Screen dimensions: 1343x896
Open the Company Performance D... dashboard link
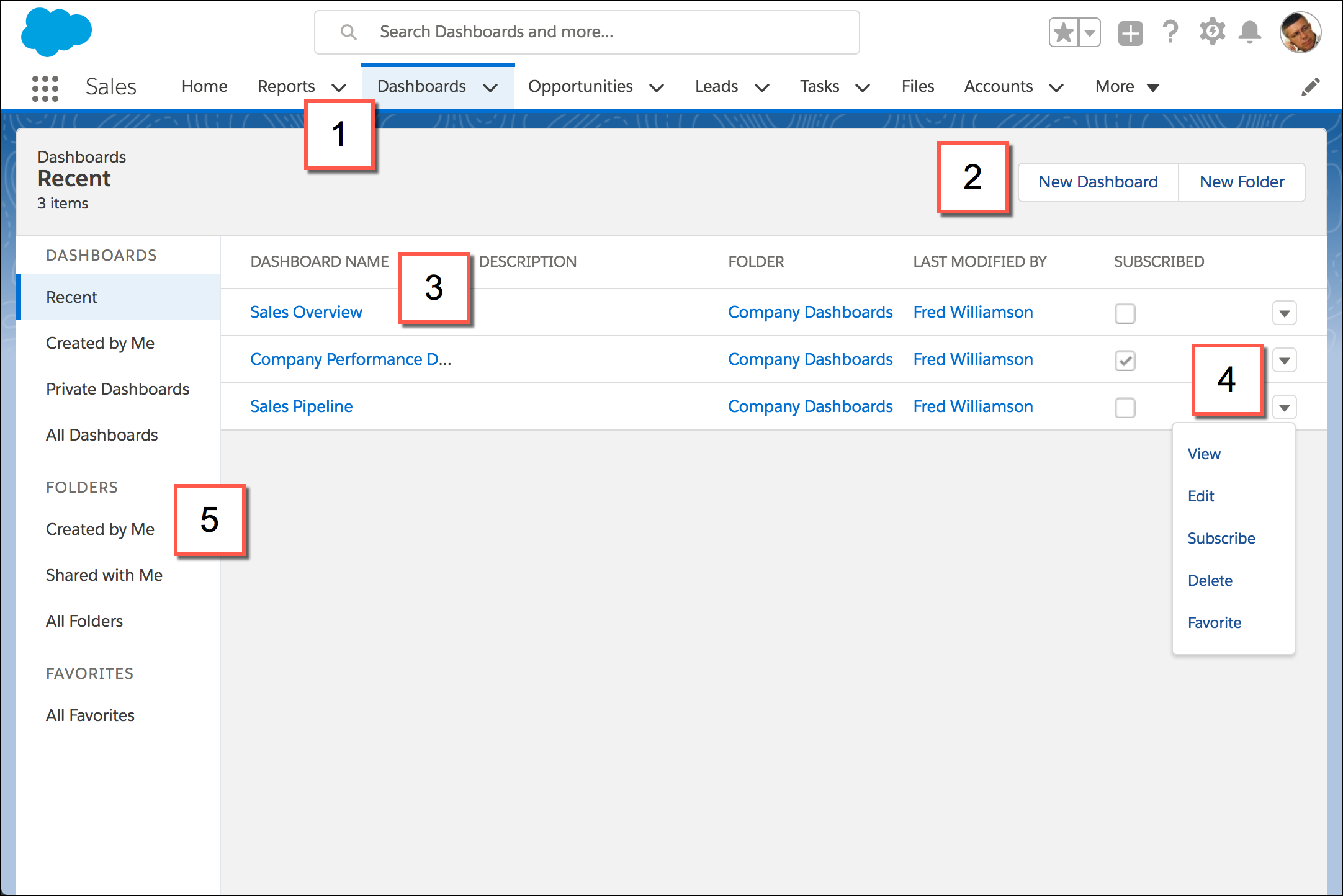[x=351, y=359]
